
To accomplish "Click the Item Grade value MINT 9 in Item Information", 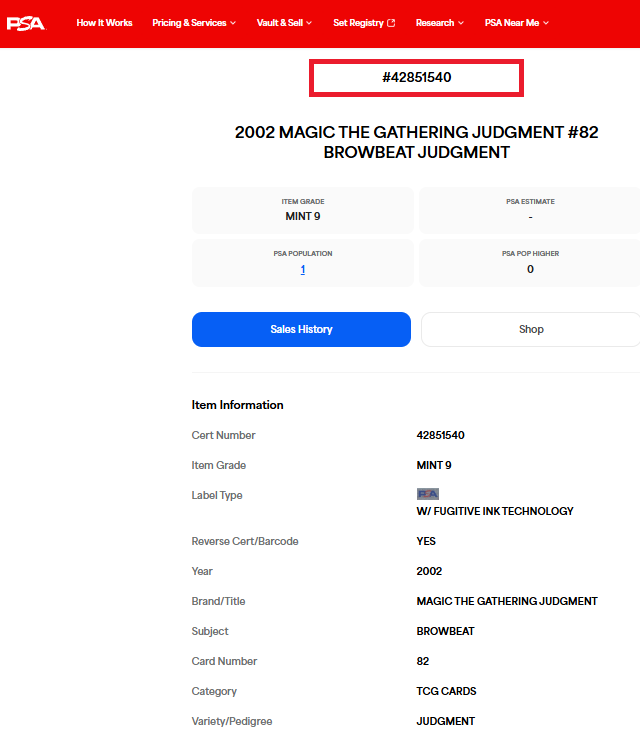I will pos(434,465).
